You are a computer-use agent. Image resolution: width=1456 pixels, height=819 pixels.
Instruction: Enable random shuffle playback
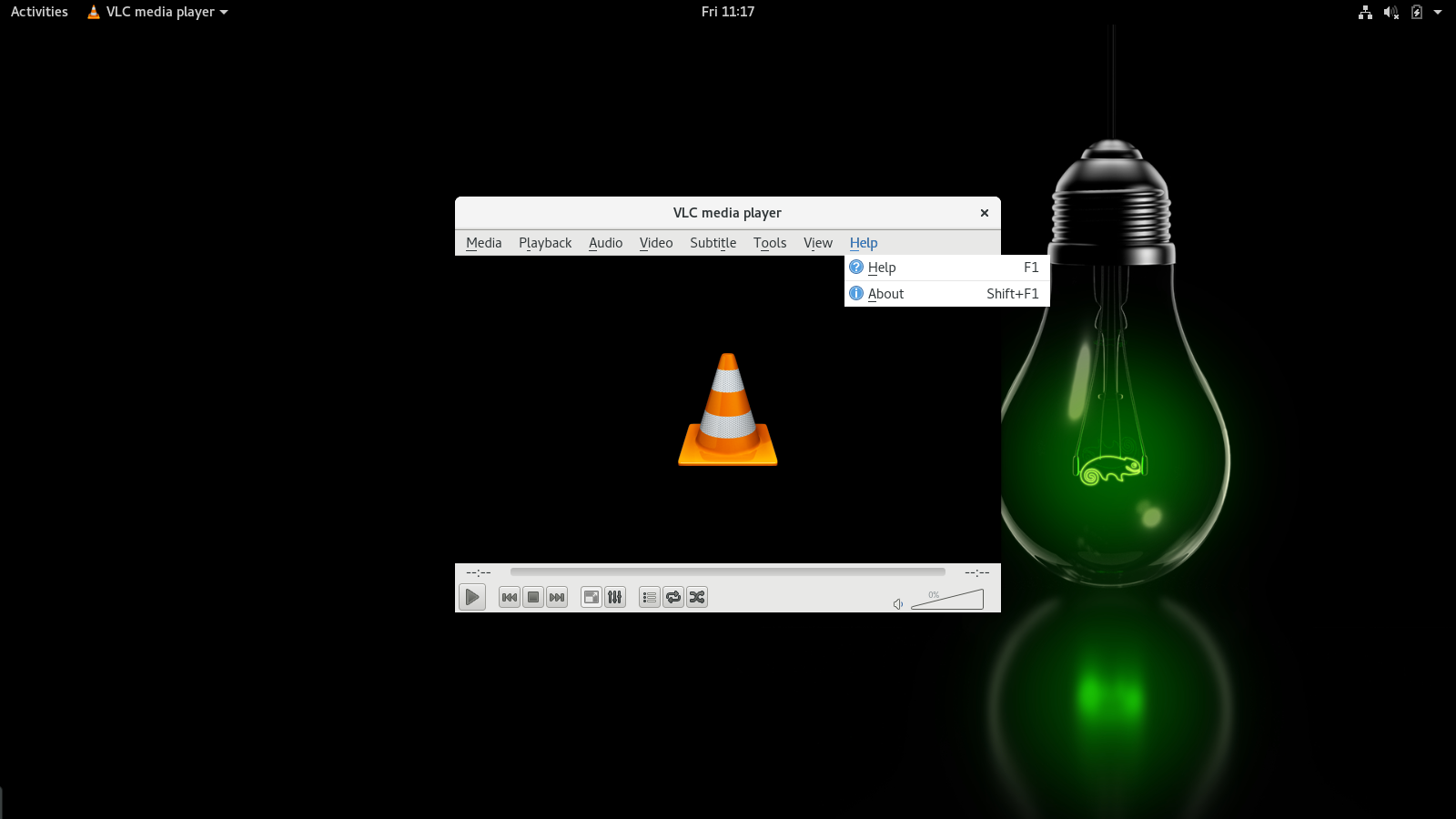[x=697, y=598]
